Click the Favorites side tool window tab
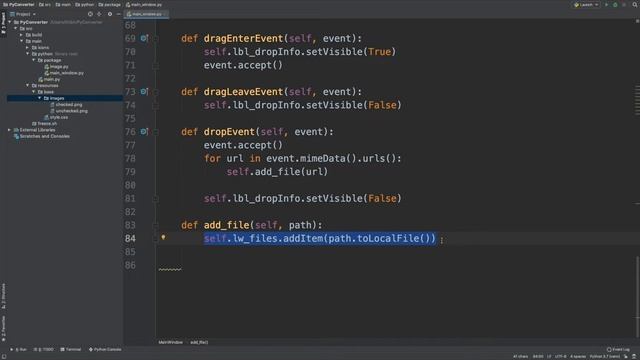The image size is (640, 360). coord(3,329)
